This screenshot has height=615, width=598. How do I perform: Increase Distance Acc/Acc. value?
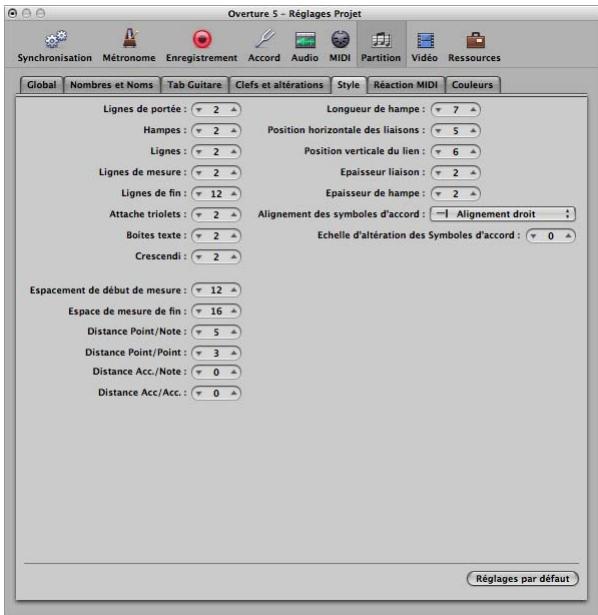[x=234, y=393]
